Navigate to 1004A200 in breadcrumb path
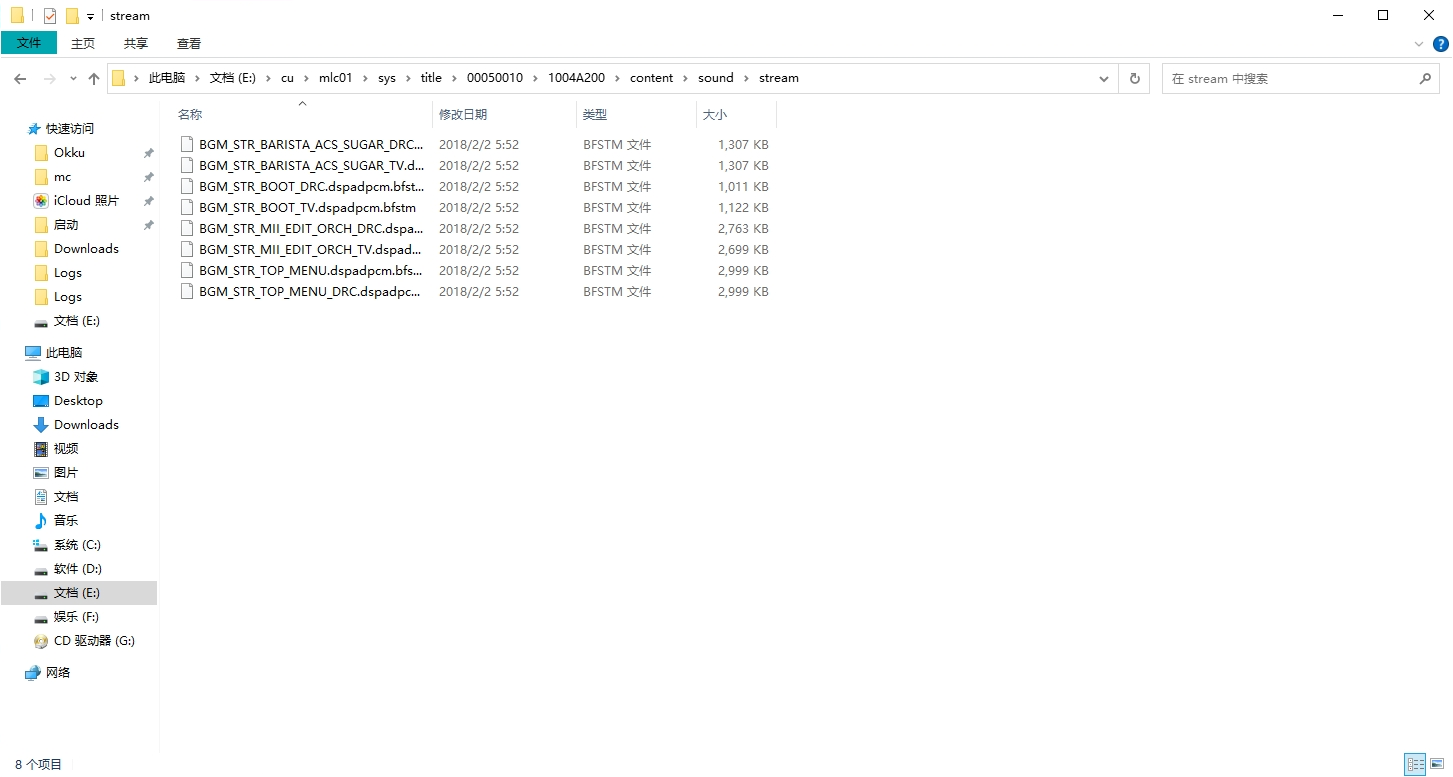 click(x=576, y=78)
